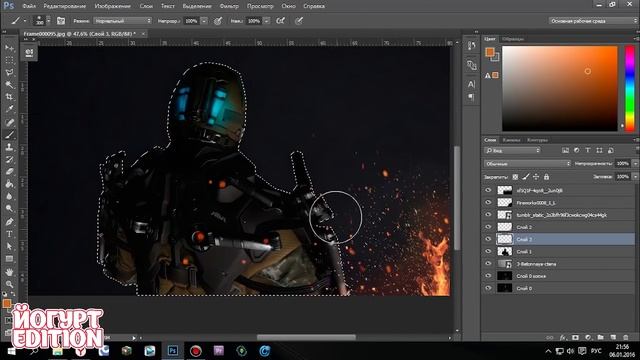Hide the tumblr_static layer

point(488,215)
